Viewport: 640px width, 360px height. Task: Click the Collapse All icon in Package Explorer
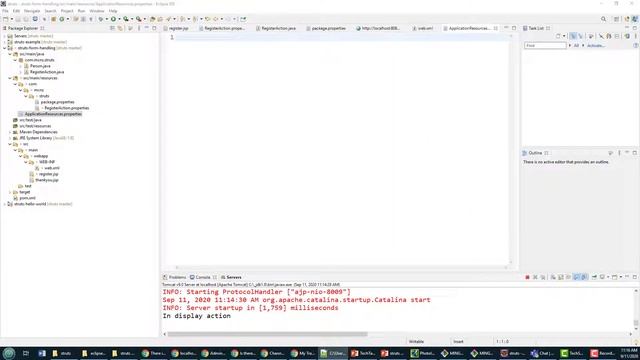112,28
